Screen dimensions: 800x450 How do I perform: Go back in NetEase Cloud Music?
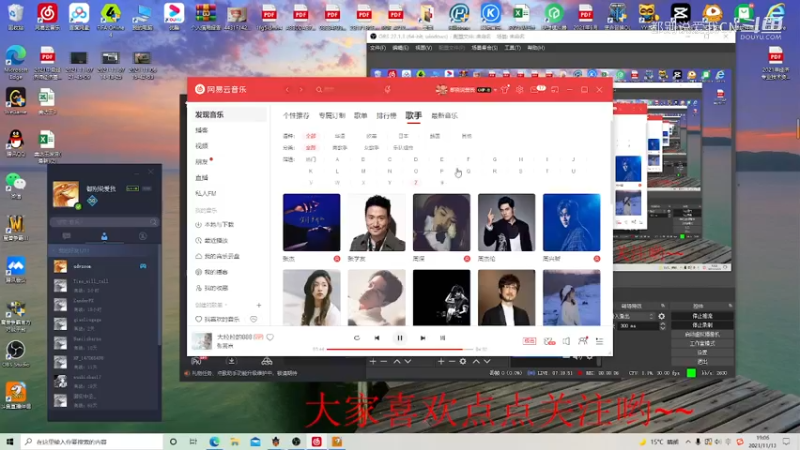pyautogui.click(x=287, y=90)
